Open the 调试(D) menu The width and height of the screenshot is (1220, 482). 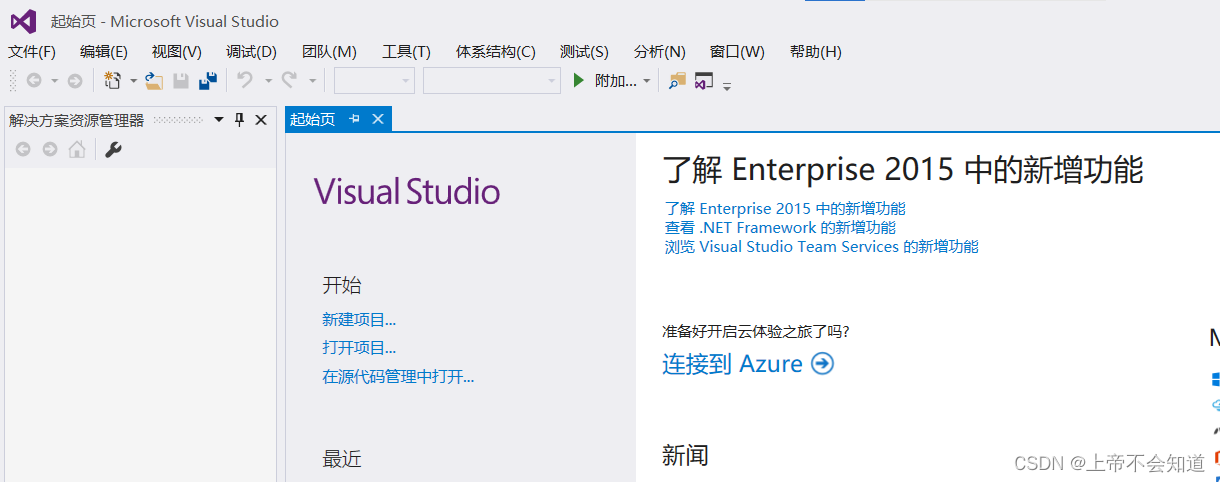pos(251,52)
